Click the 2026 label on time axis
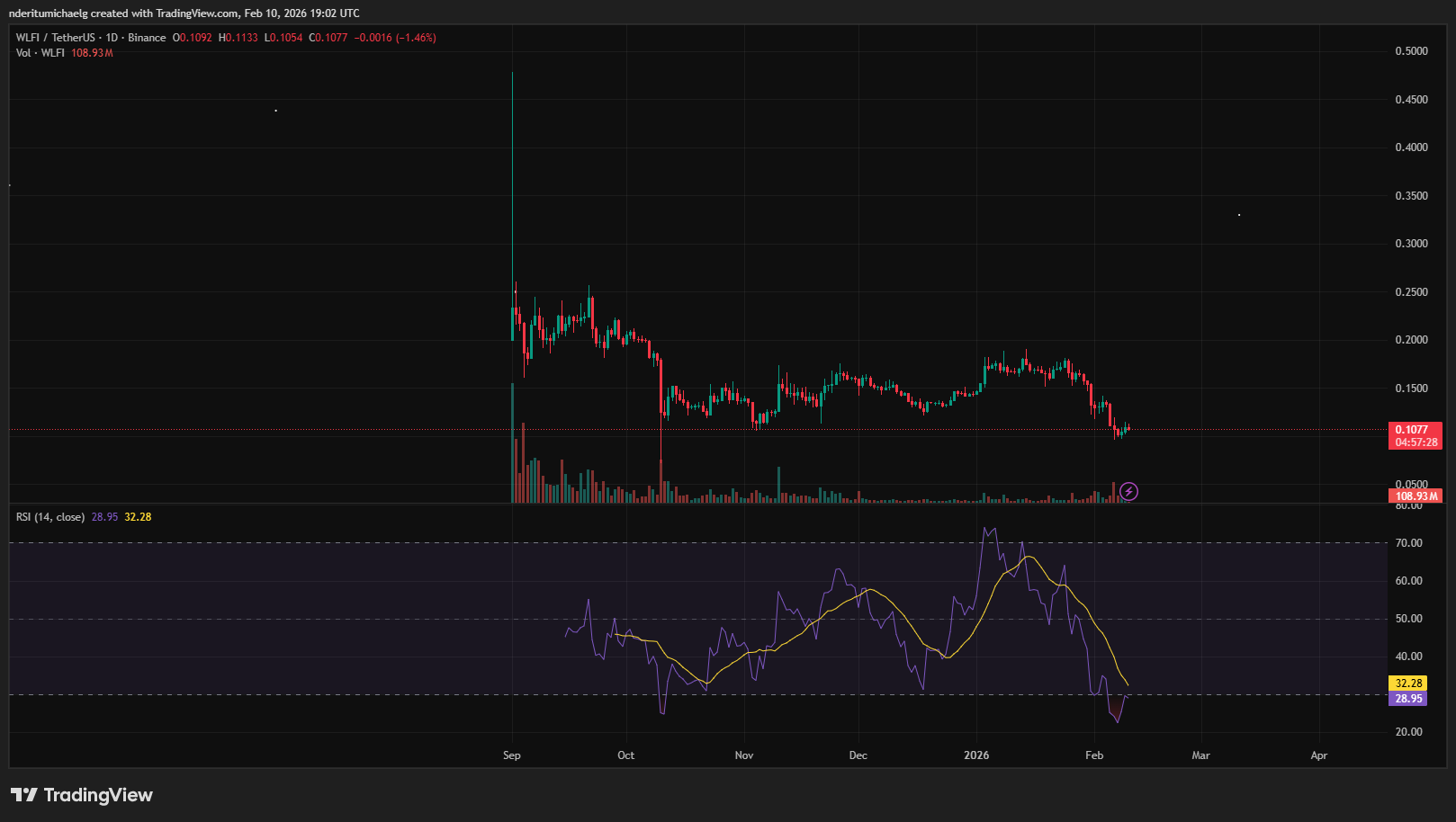Image resolution: width=1456 pixels, height=822 pixels. tap(976, 755)
